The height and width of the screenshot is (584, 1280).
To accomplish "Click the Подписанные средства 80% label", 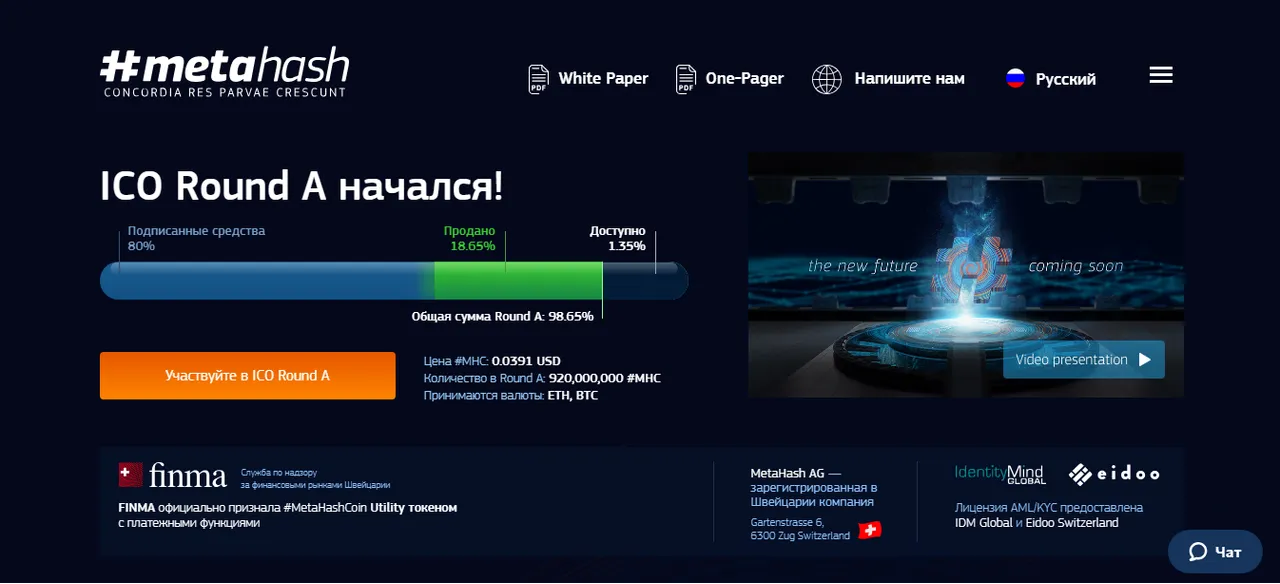I will tap(196, 238).
